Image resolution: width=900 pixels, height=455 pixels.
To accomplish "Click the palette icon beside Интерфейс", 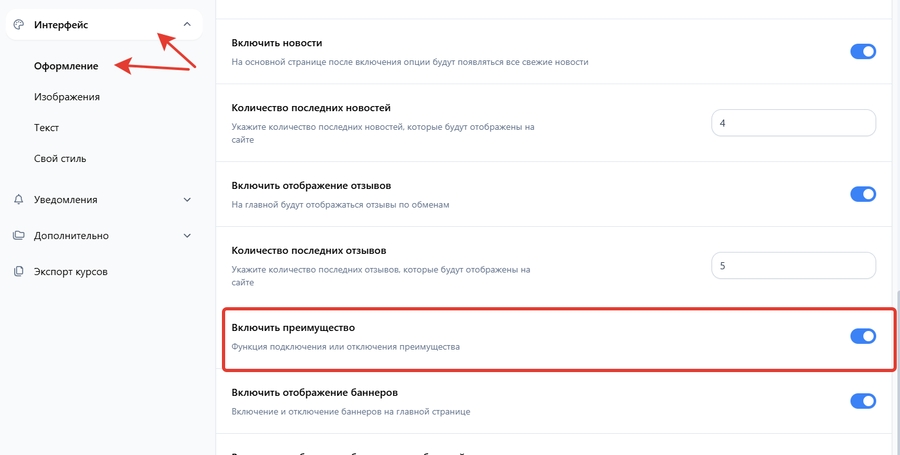I will (x=18, y=25).
